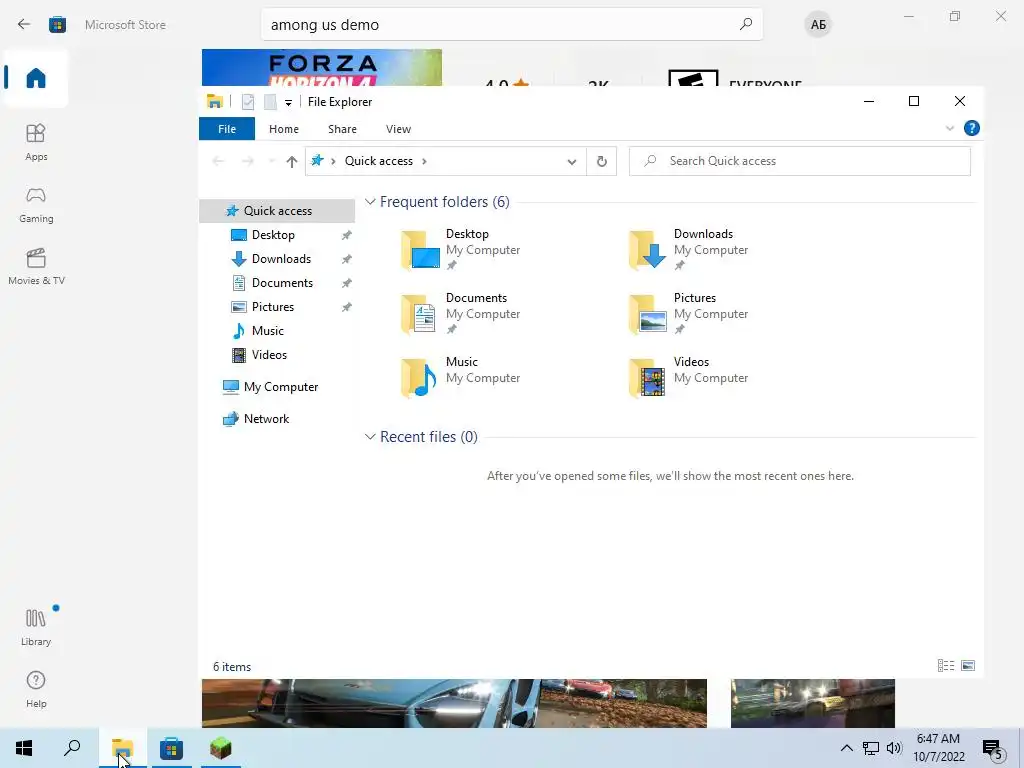Screen dimensions: 1024x768
Task: Select the Videos folder icon in Frequent folders
Action: click(647, 377)
